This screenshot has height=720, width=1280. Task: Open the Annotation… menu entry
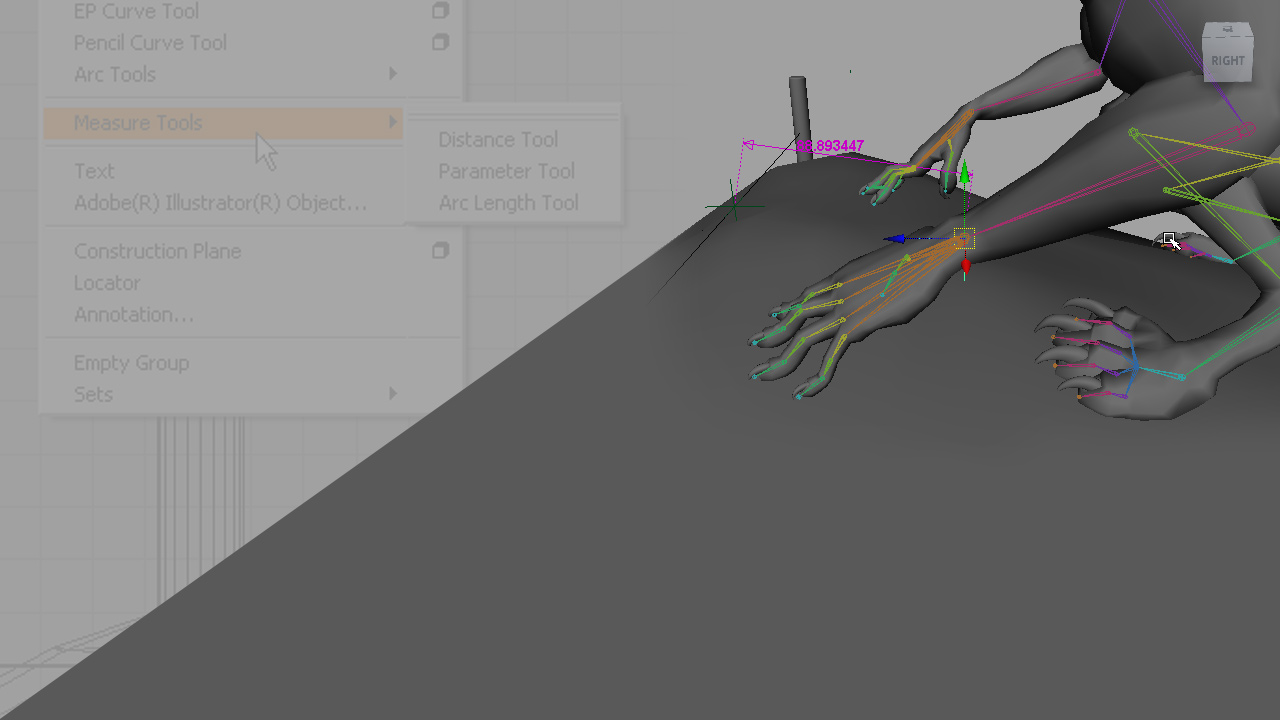(134, 315)
